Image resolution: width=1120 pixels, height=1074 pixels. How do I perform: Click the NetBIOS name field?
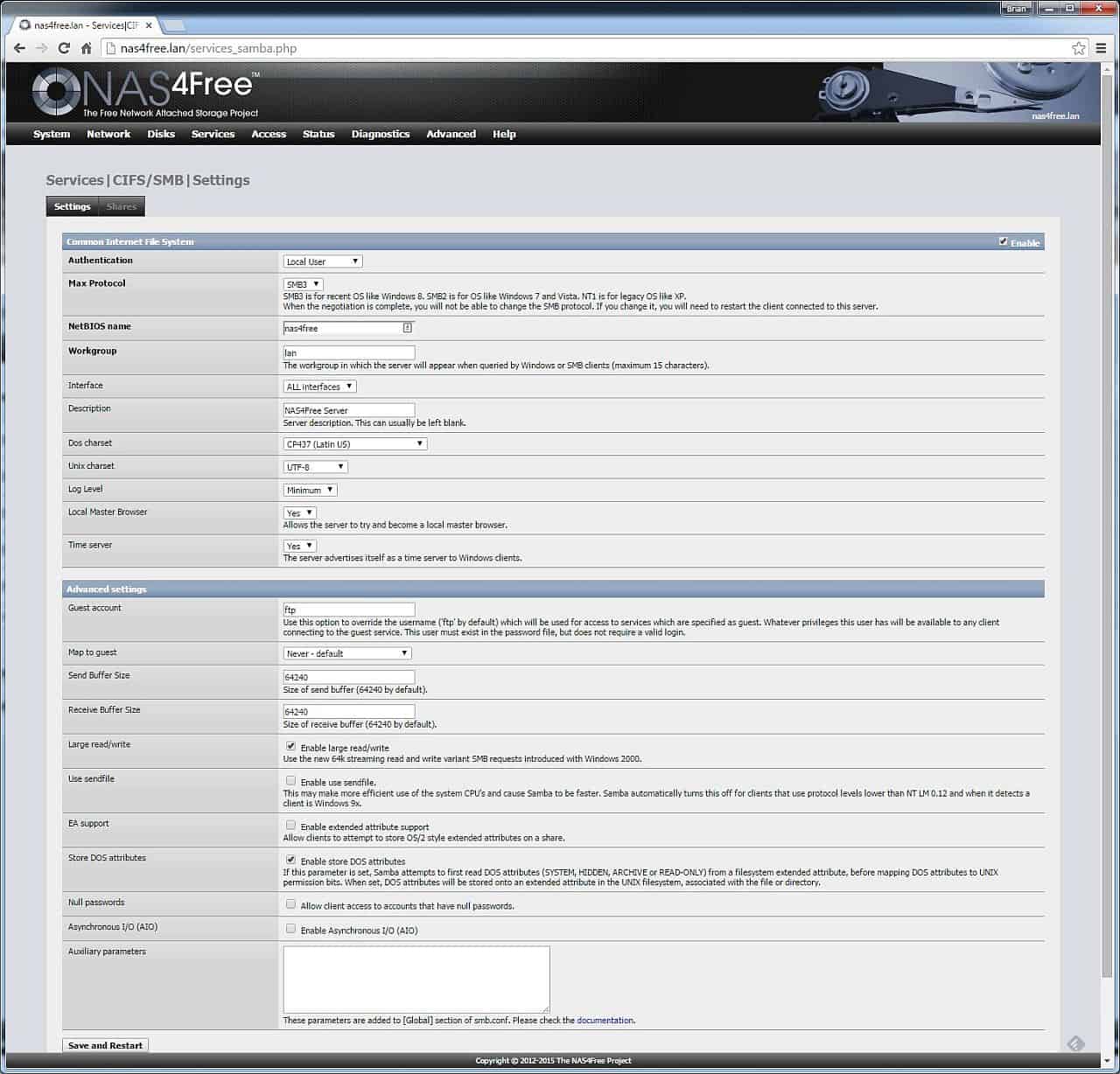(348, 328)
